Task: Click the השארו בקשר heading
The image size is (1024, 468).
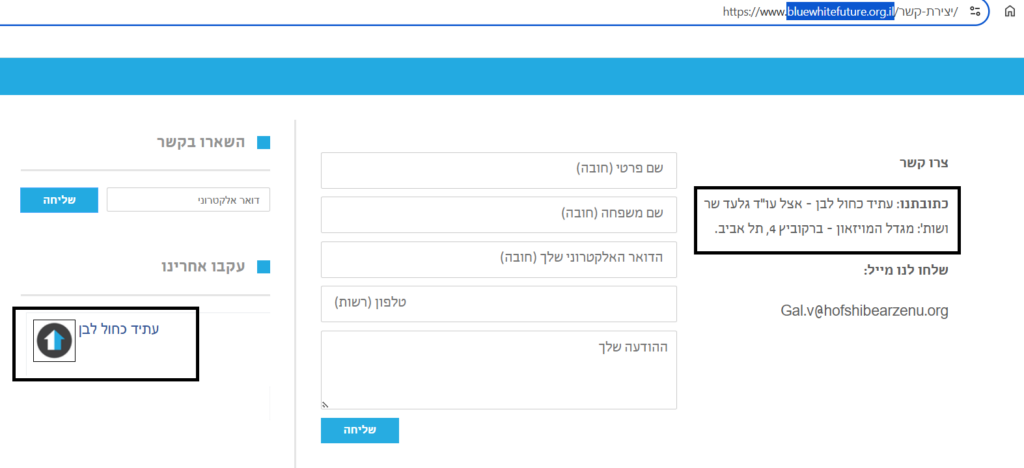Action: [200, 143]
